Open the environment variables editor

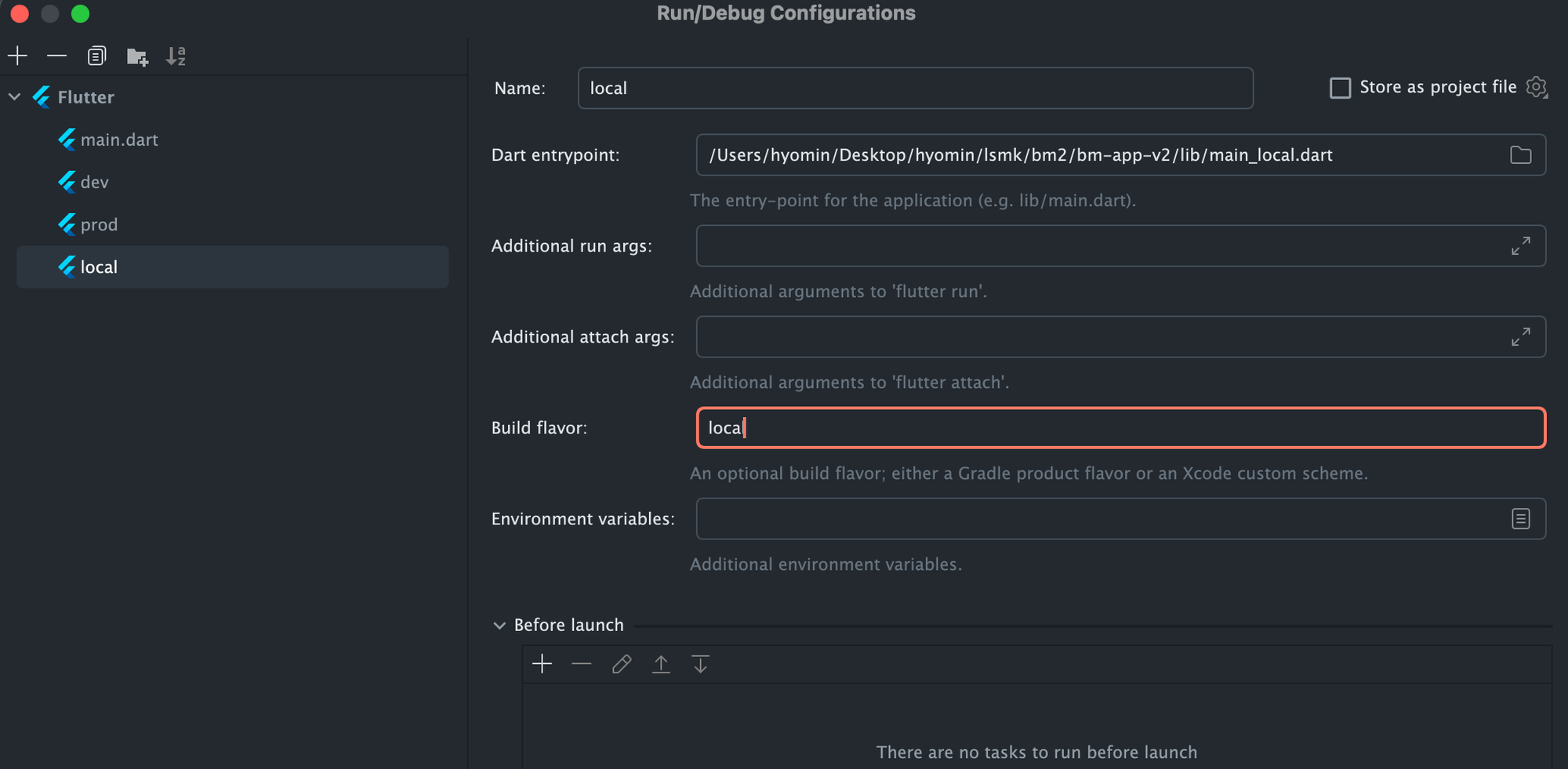point(1520,518)
